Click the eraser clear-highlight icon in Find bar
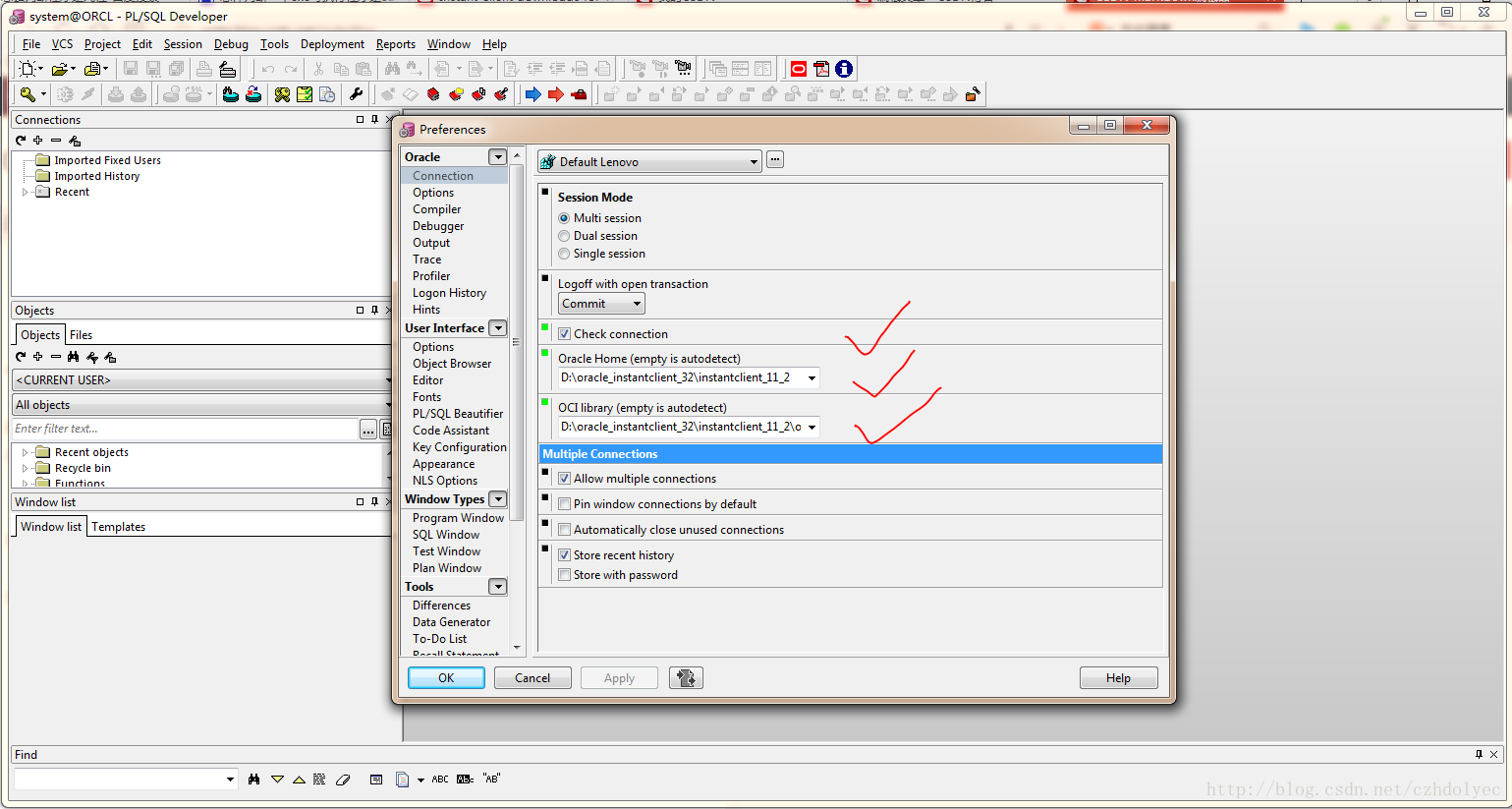This screenshot has width=1512, height=809. click(343, 779)
